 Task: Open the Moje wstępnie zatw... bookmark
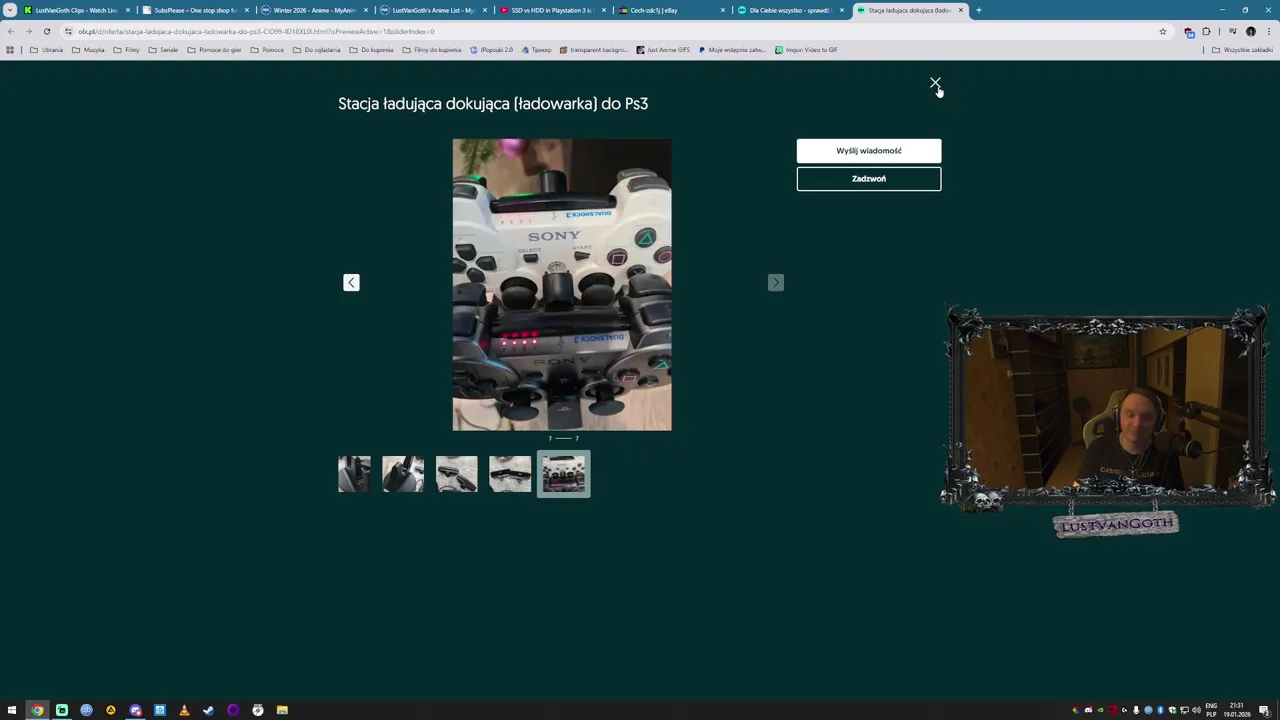tap(732, 50)
